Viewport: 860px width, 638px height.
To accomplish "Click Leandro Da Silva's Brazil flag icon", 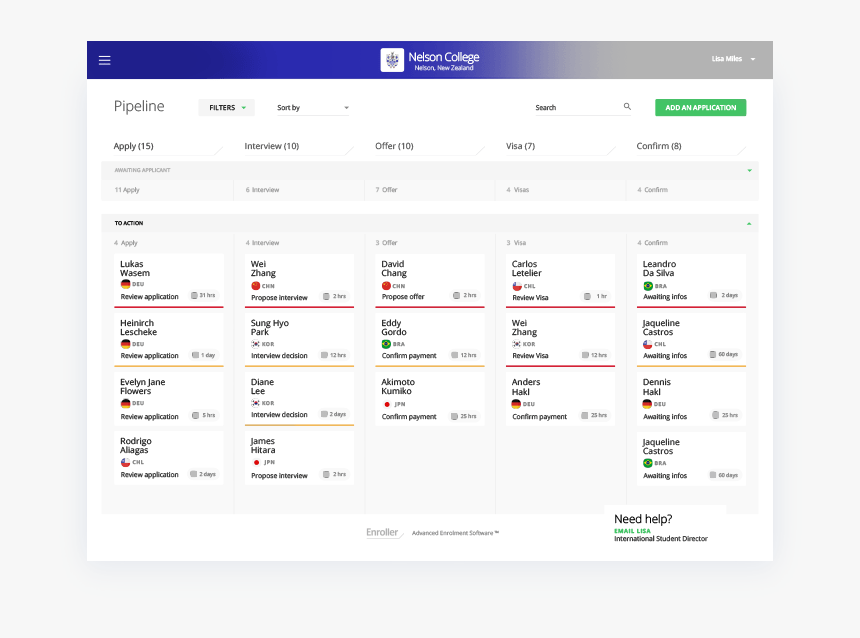I will pos(648,286).
